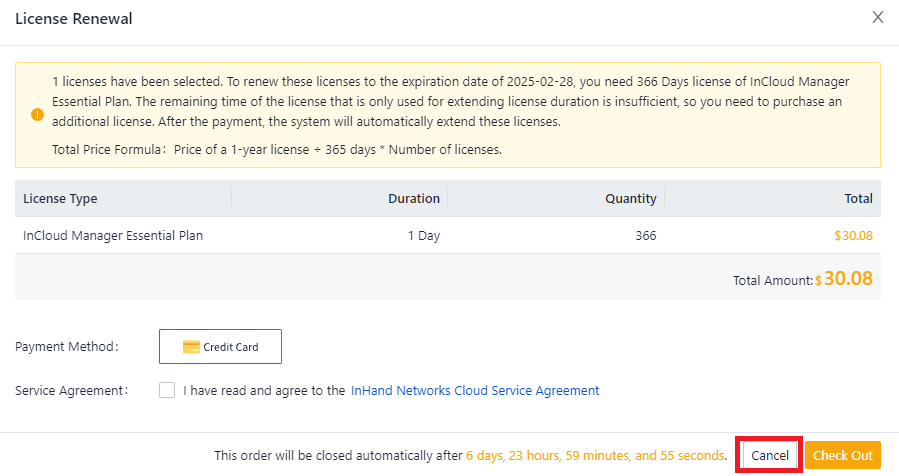This screenshot has height=476, width=899.
Task: Click the Quantity column header
Action: [630, 199]
